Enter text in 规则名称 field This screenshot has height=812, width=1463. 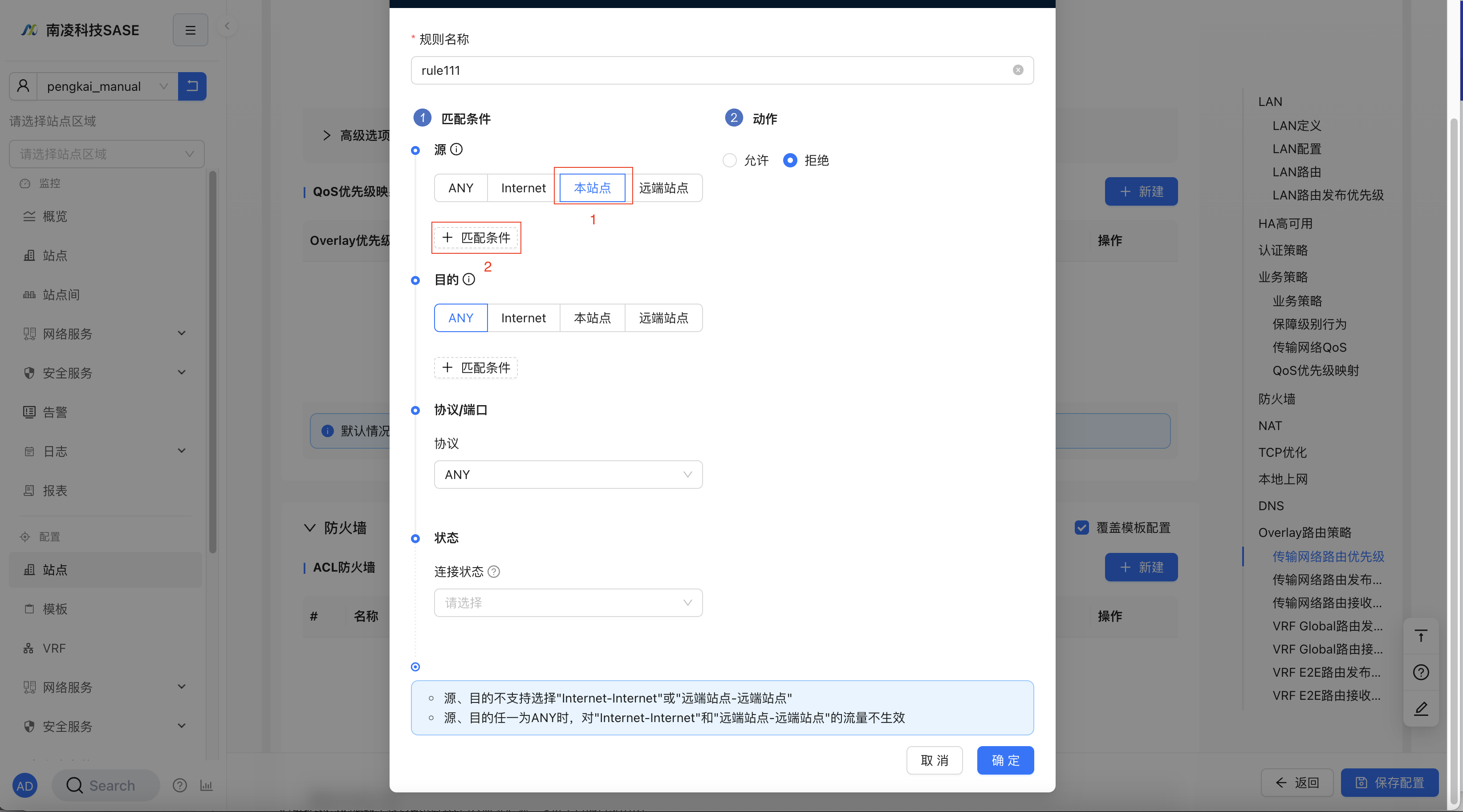pos(721,70)
